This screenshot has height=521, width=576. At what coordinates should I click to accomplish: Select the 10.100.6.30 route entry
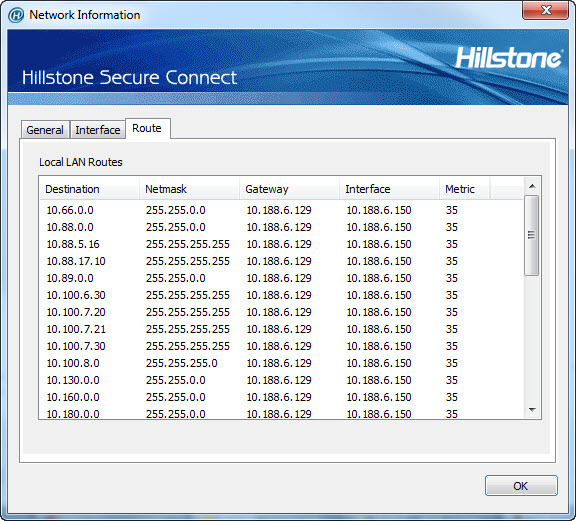tap(281, 295)
